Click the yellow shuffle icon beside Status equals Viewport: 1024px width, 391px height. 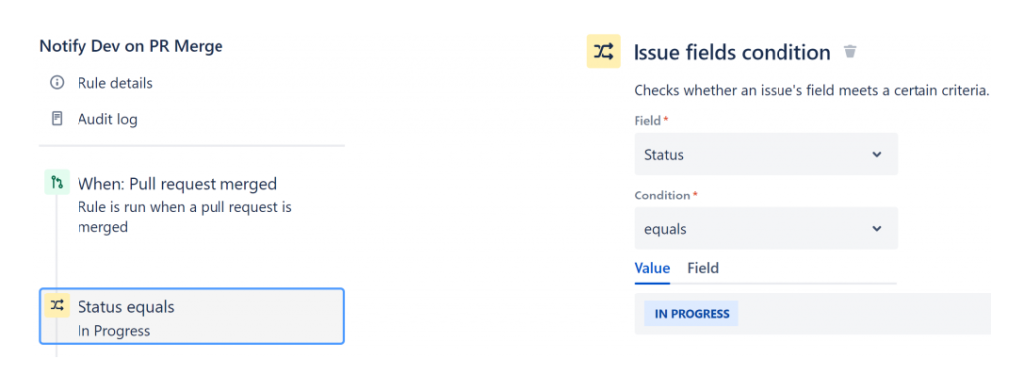[57, 305]
